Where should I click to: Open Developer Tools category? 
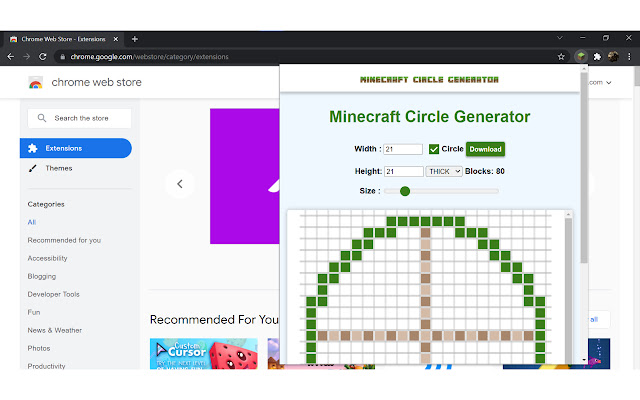coord(53,294)
